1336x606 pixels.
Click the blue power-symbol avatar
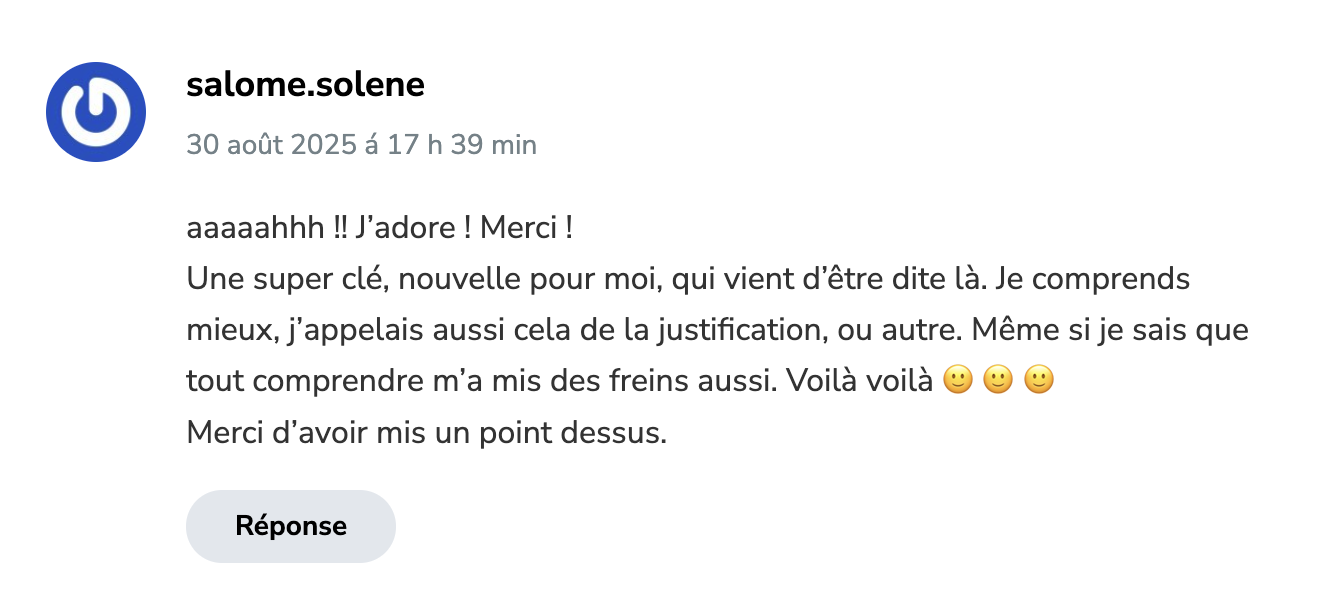pyautogui.click(x=96, y=112)
